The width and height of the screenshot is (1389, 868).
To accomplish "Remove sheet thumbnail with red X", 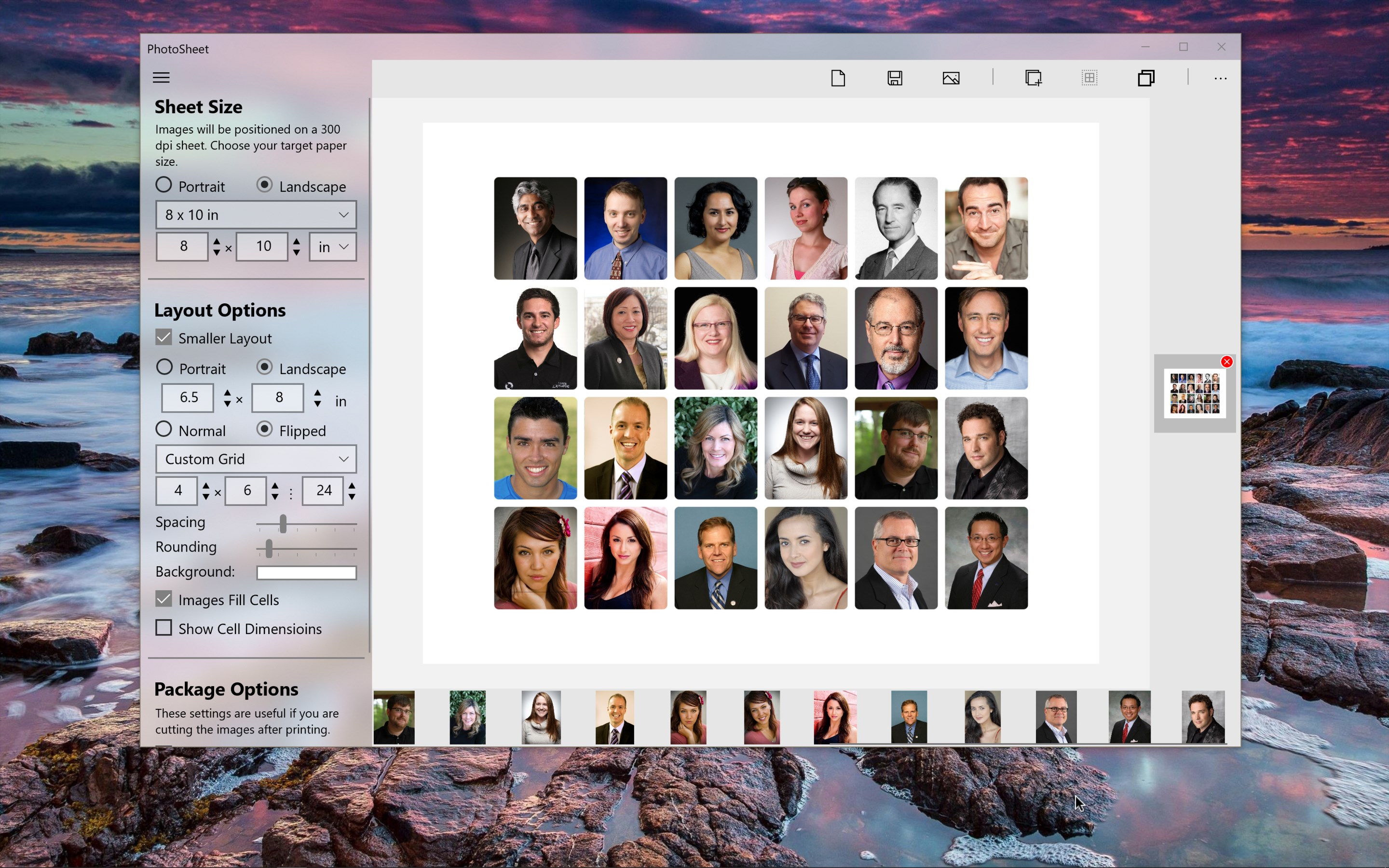I will coord(1226,362).
